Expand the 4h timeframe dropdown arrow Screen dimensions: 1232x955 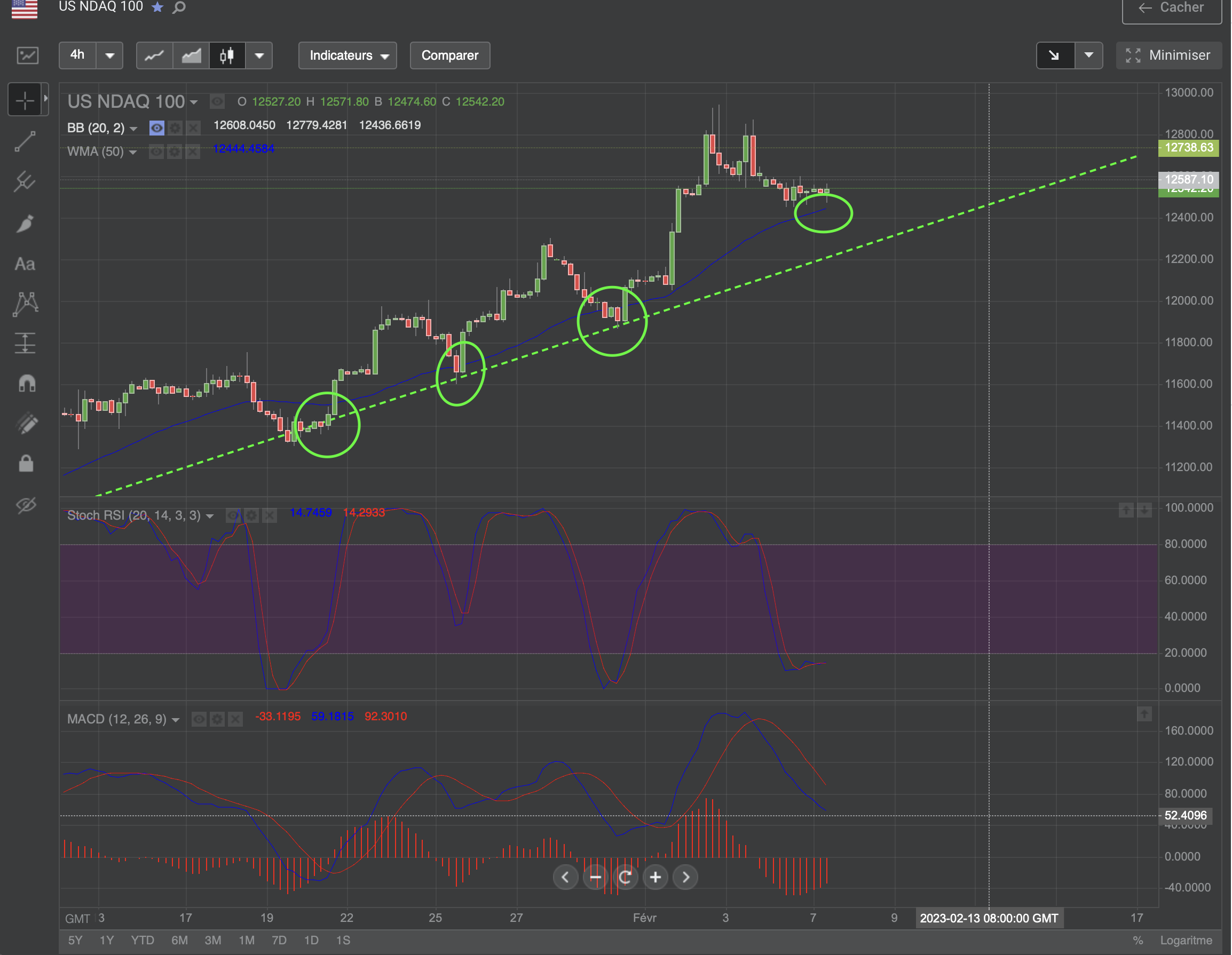coord(110,55)
